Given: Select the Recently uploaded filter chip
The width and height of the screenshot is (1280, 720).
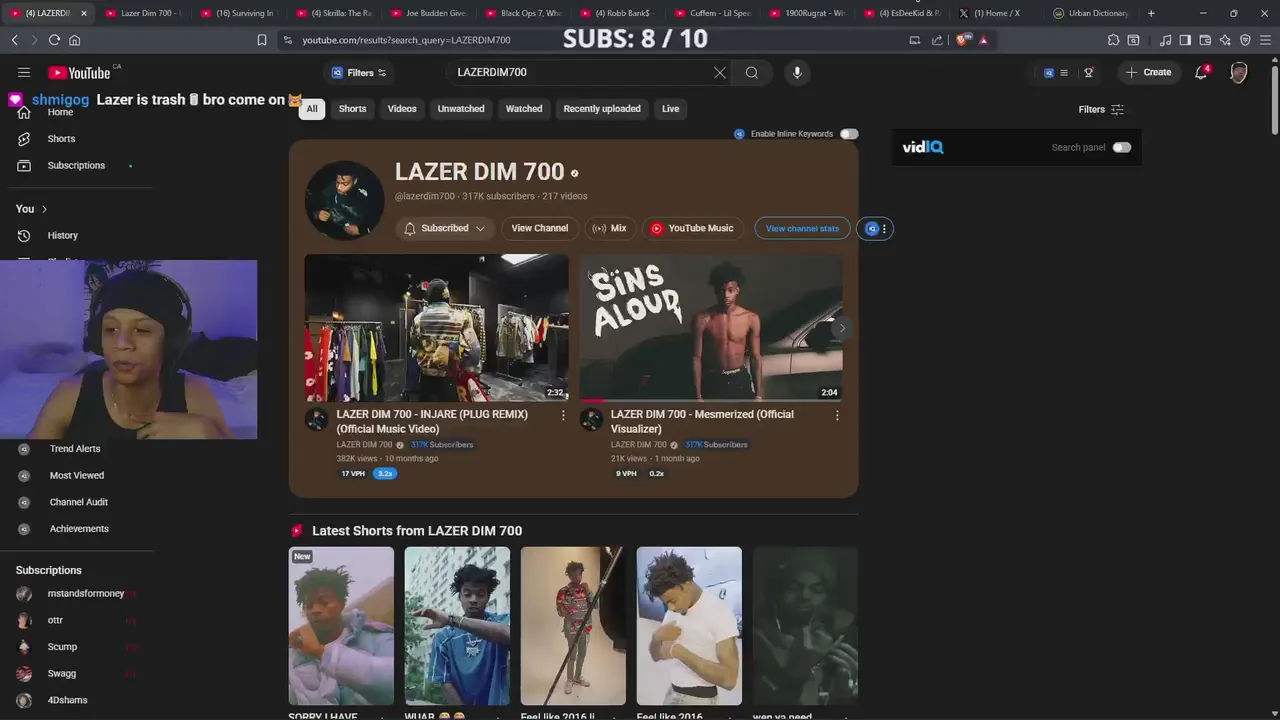Looking at the screenshot, I should click(x=602, y=109).
